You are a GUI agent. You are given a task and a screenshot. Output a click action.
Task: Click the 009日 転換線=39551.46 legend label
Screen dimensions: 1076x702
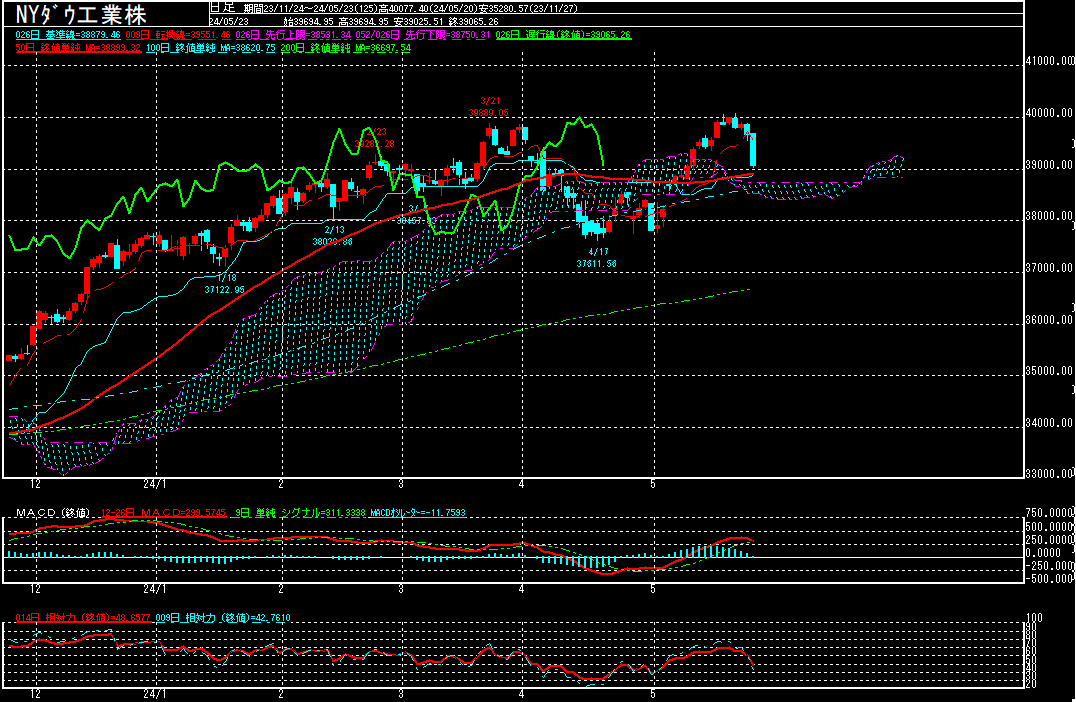(x=178, y=34)
